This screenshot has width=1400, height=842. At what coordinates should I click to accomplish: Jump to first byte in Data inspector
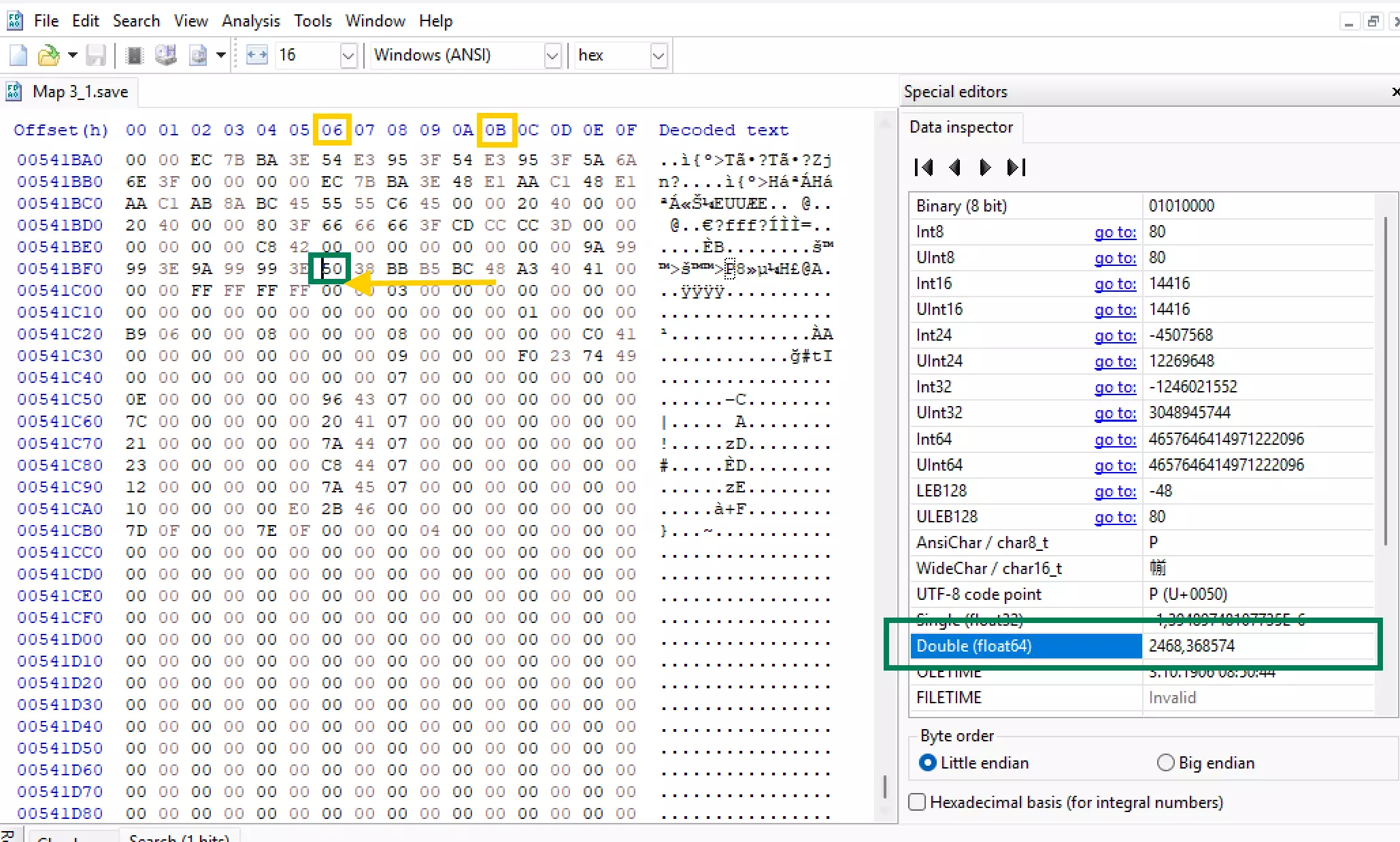coord(924,167)
